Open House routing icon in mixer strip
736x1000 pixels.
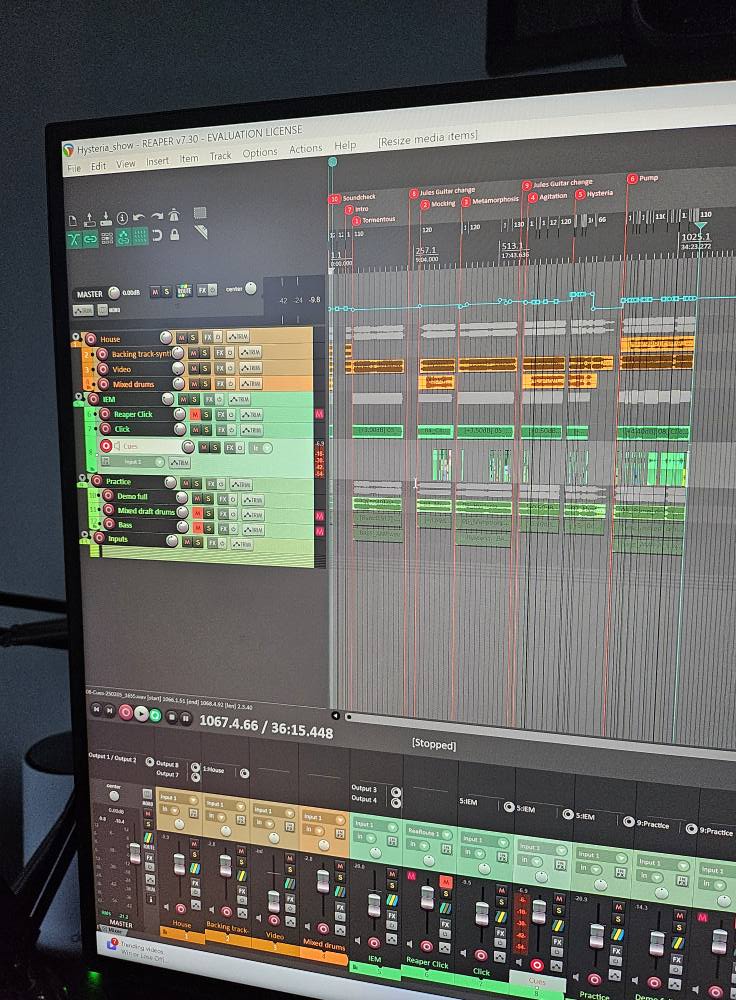click(195, 869)
